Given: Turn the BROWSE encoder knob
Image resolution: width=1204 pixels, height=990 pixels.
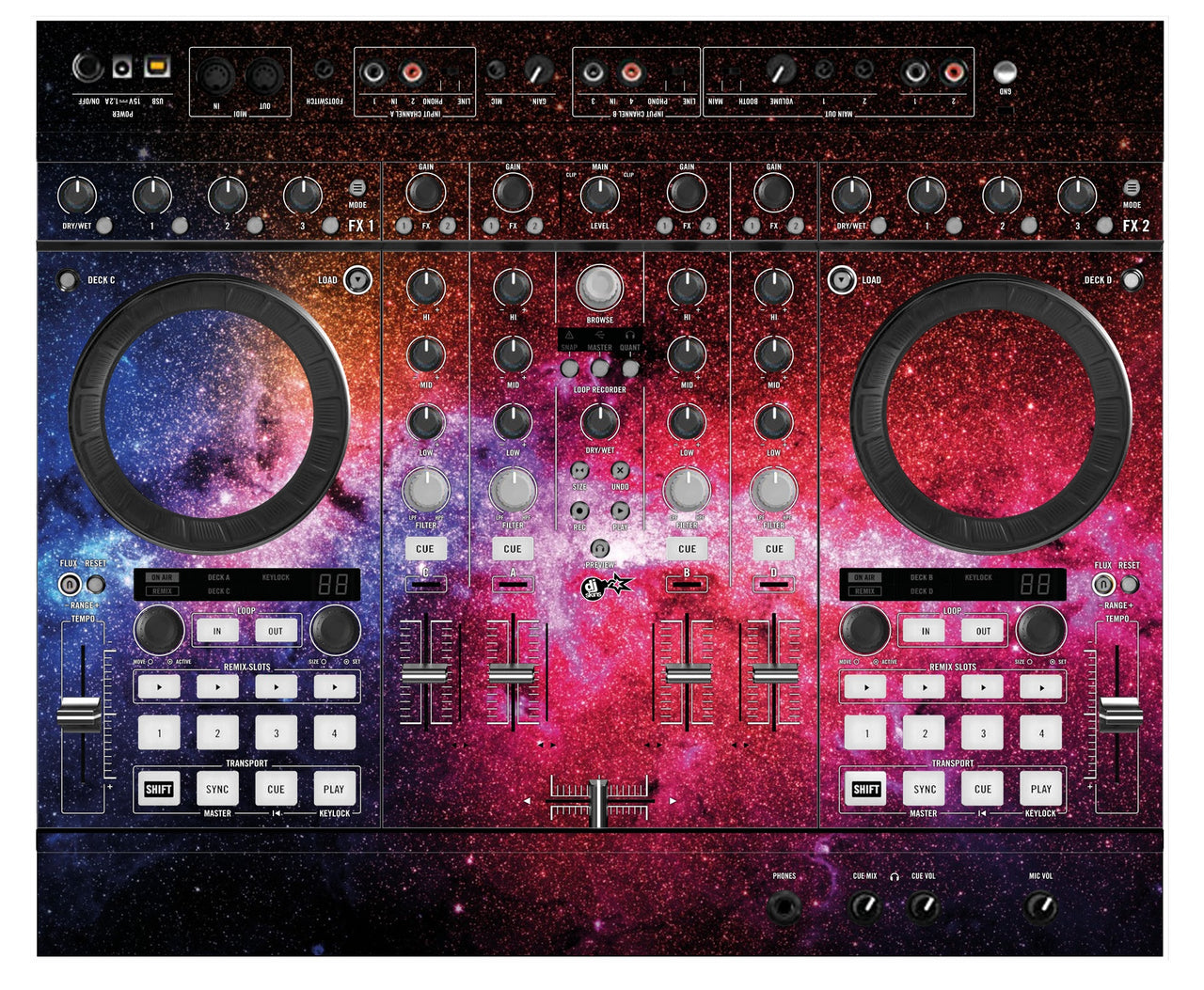Looking at the screenshot, I should 599,290.
